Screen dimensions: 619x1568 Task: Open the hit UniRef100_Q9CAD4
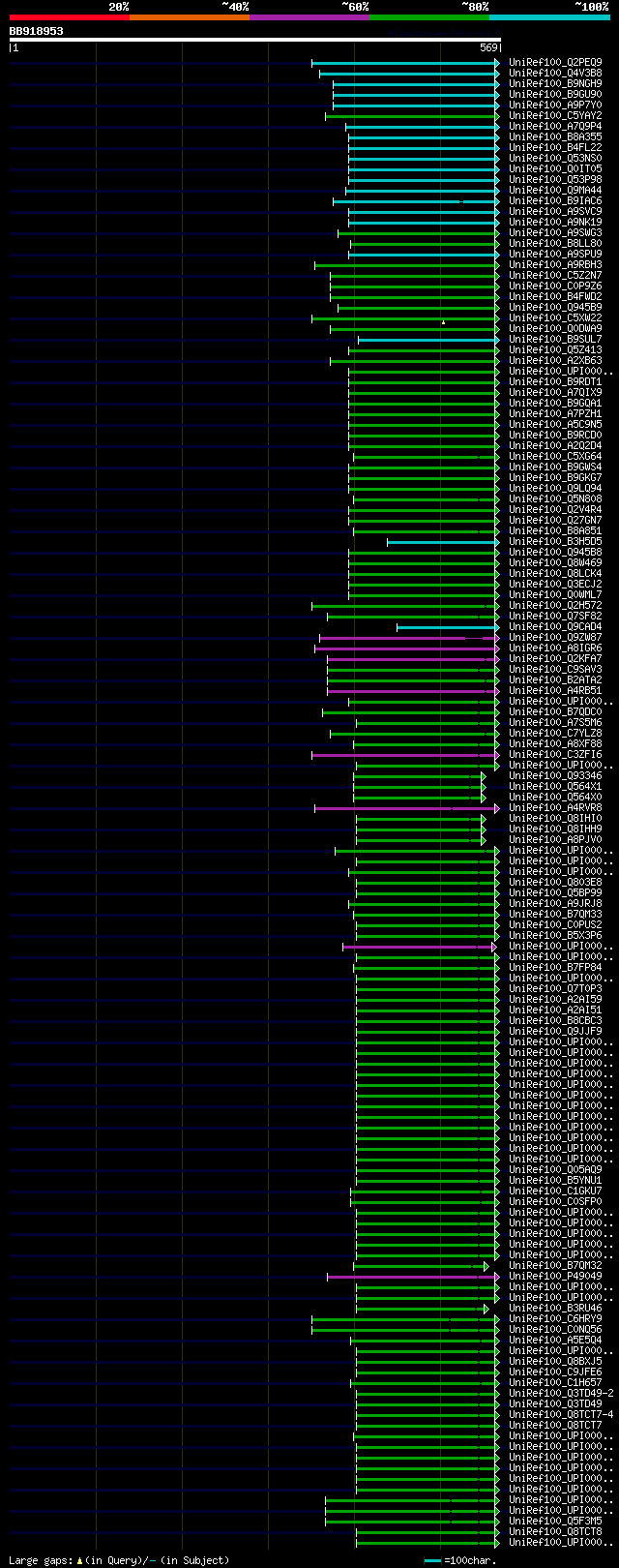pyautogui.click(x=555, y=626)
